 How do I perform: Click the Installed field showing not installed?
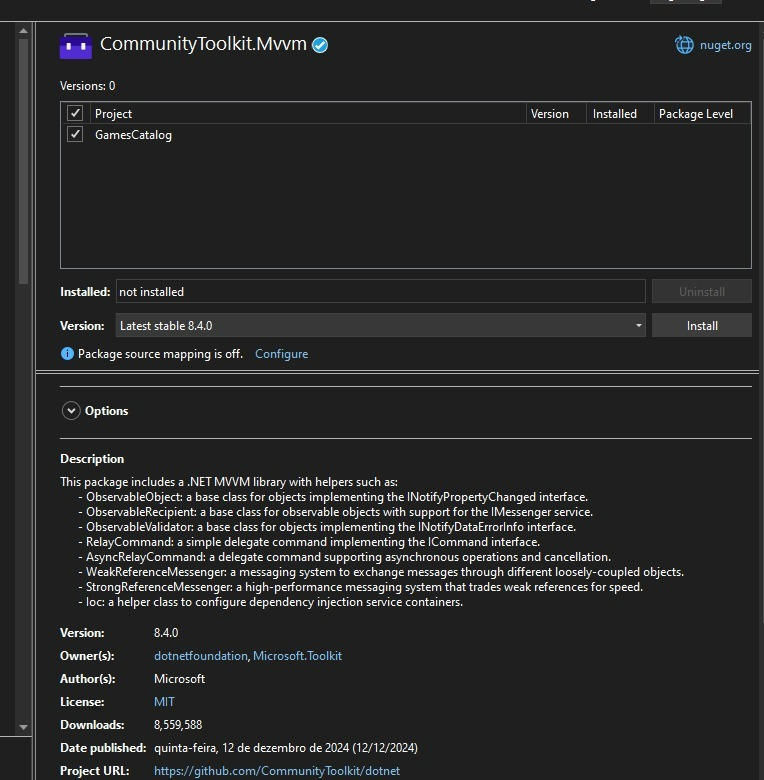[380, 292]
